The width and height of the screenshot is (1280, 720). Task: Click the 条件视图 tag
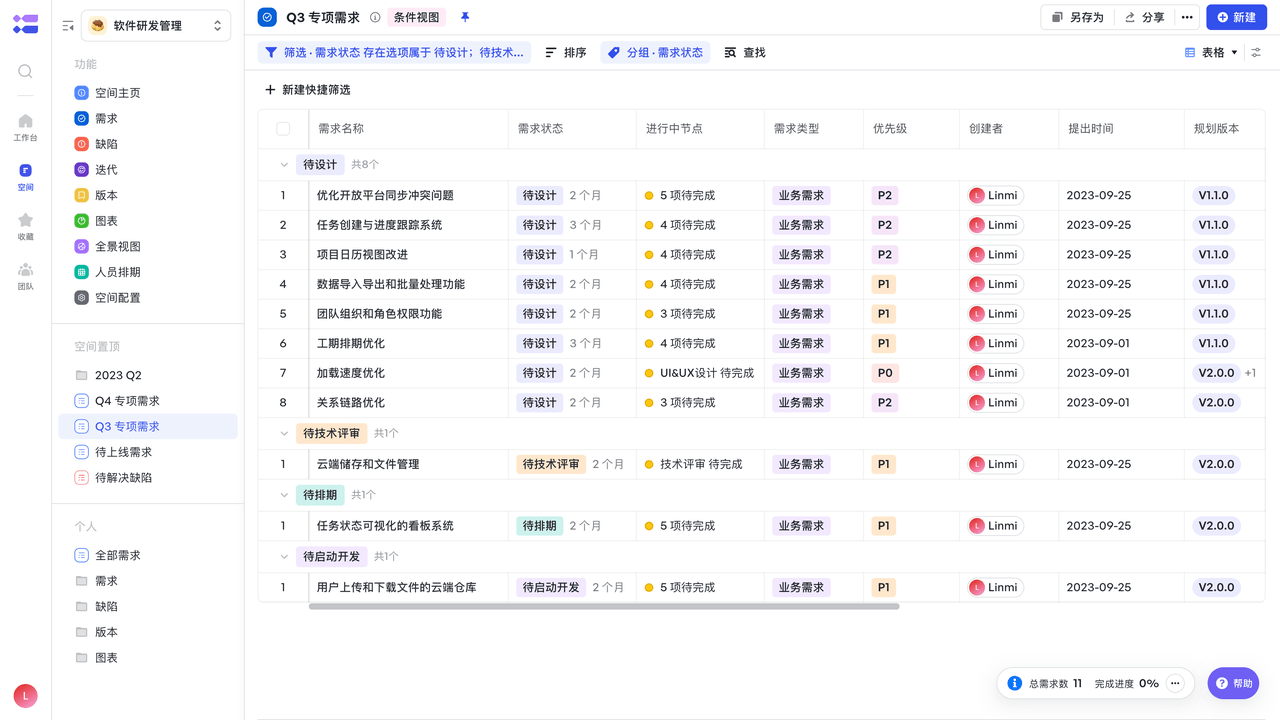416,17
